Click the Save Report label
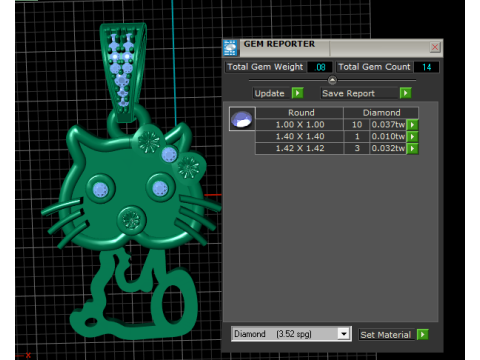Screen dimensions: 480x360 point(348,93)
